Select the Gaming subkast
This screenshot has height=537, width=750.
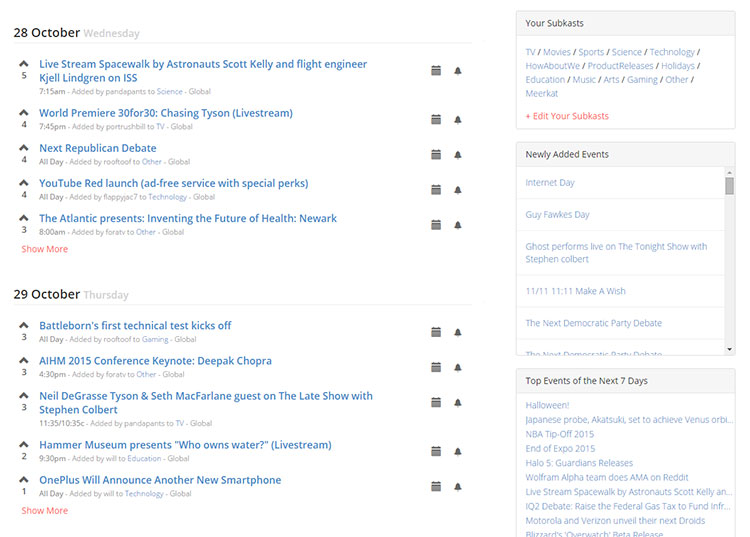642,80
